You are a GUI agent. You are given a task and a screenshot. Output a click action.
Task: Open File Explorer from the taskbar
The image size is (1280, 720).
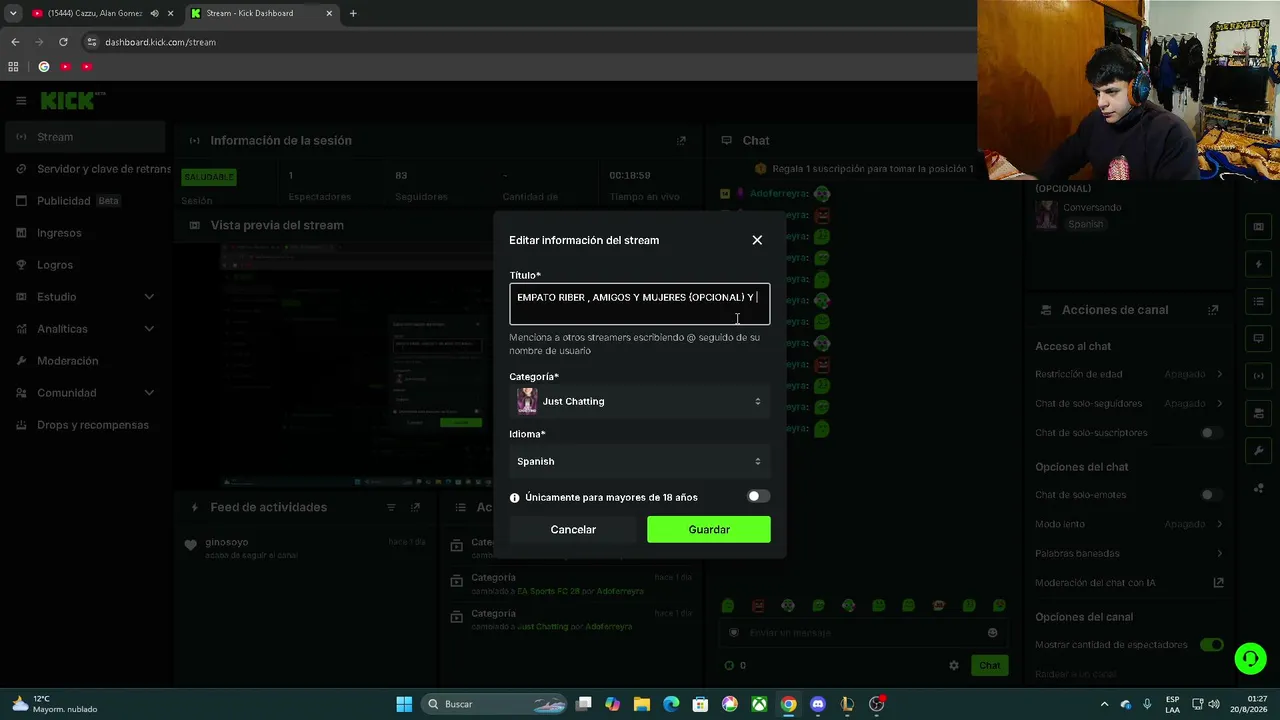(x=642, y=704)
